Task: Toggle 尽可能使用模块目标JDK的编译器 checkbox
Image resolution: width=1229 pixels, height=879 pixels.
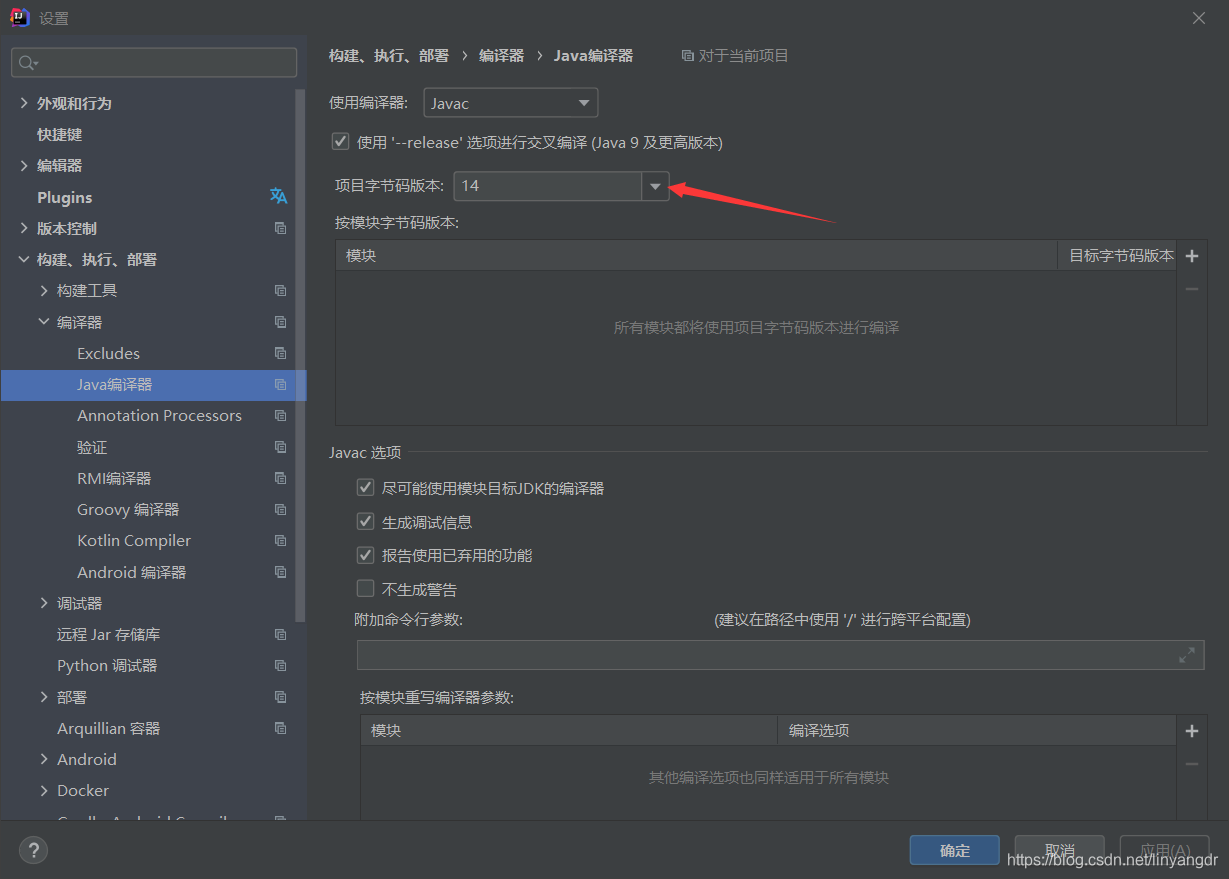Action: tap(365, 488)
